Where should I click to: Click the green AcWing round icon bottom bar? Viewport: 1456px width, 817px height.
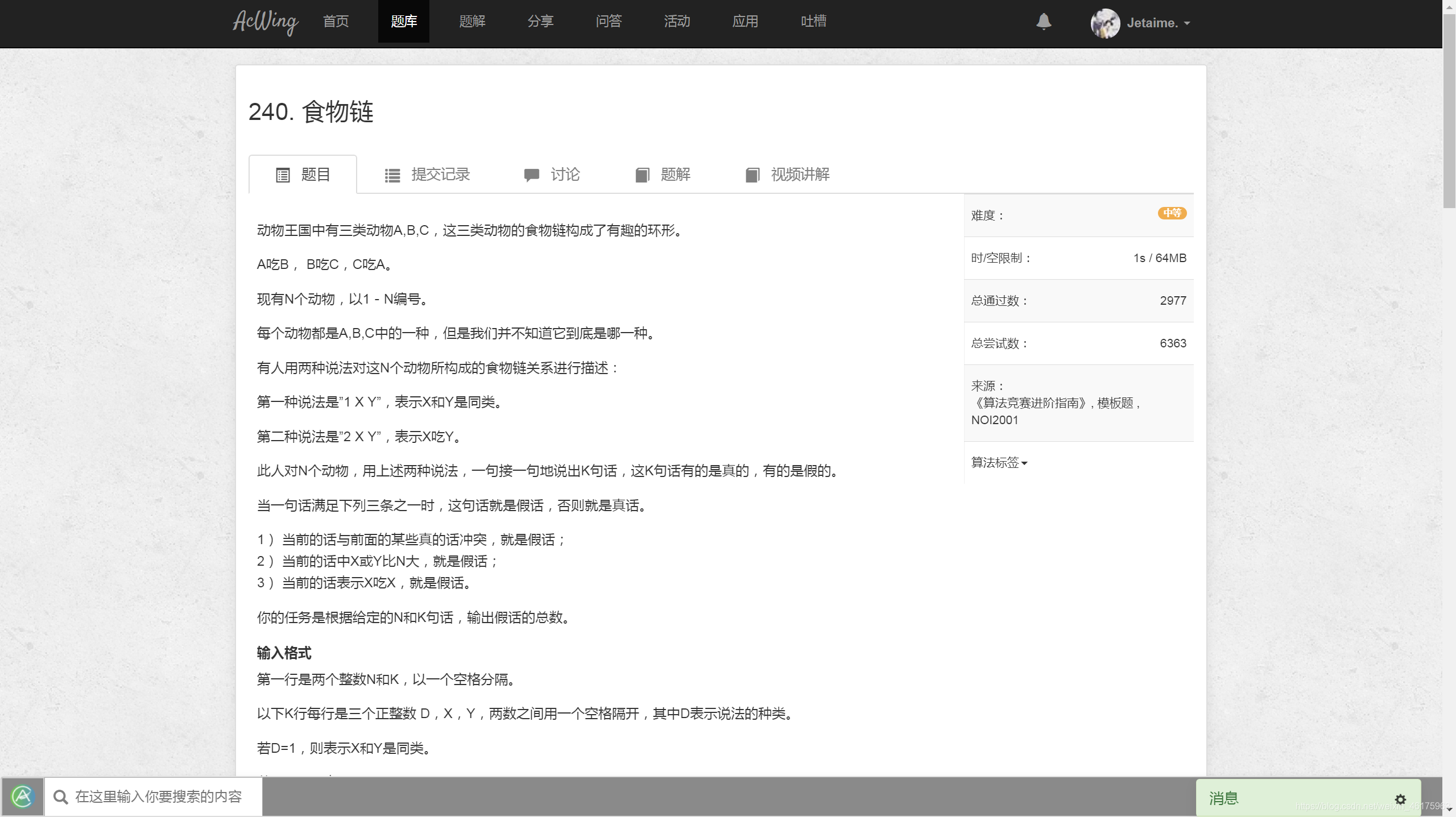pos(22,797)
